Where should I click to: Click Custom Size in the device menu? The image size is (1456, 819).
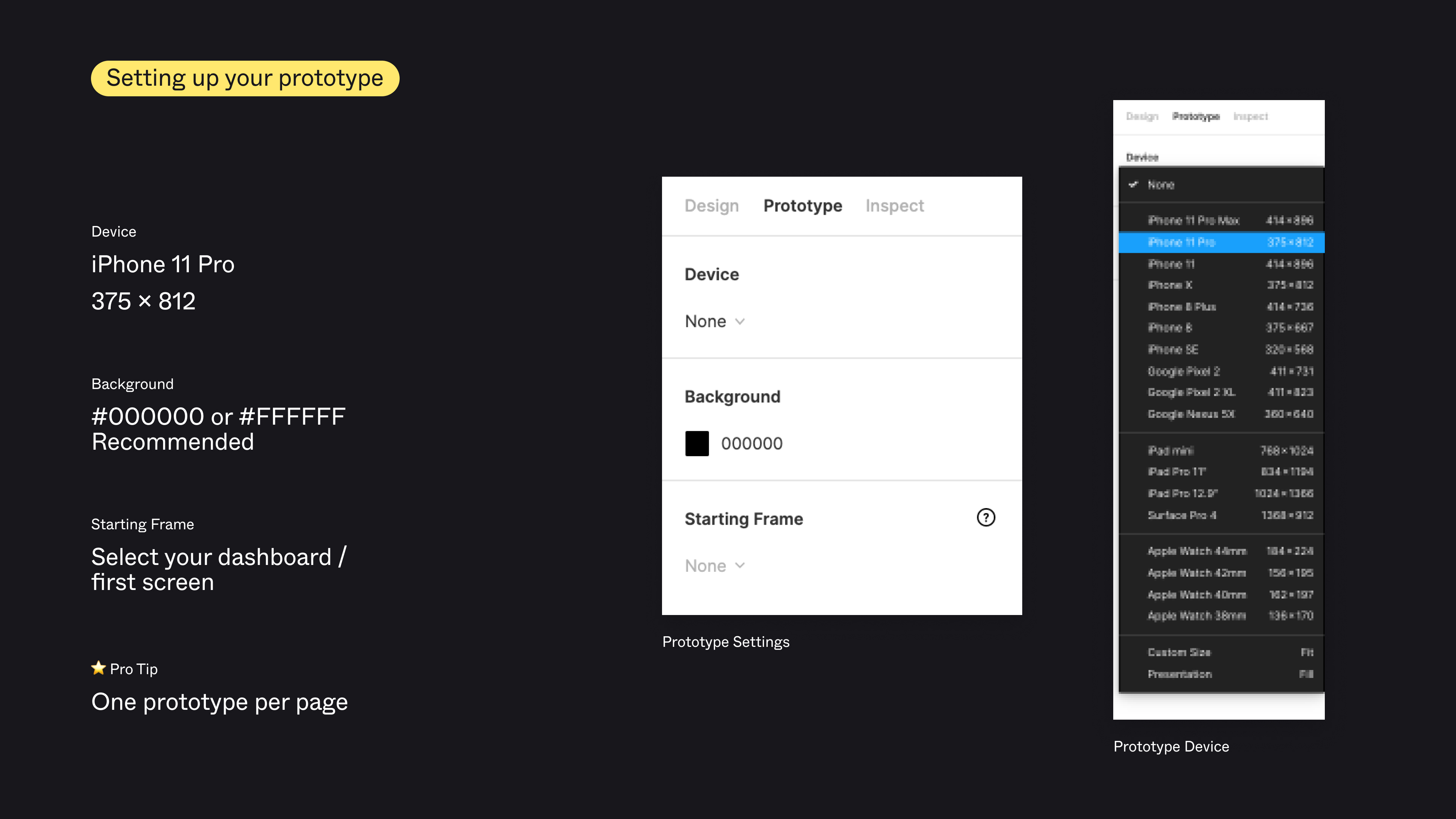(1221, 652)
